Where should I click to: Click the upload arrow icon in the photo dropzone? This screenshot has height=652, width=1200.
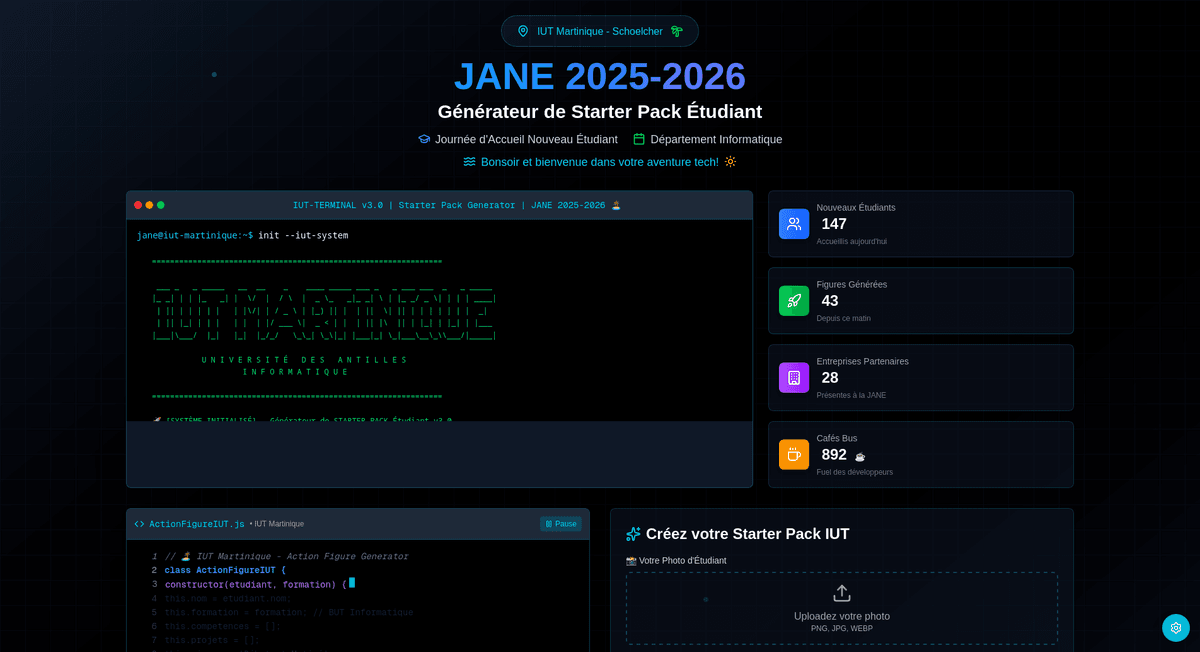coord(842,593)
